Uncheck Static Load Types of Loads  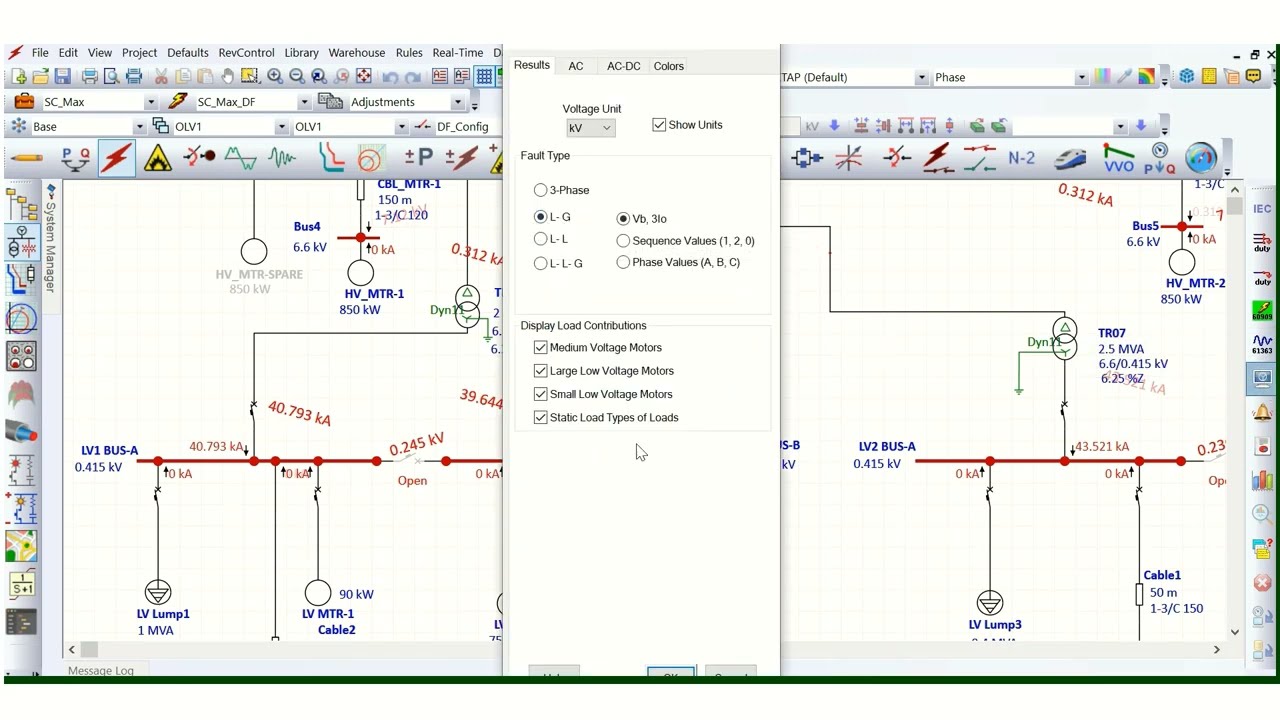(541, 418)
